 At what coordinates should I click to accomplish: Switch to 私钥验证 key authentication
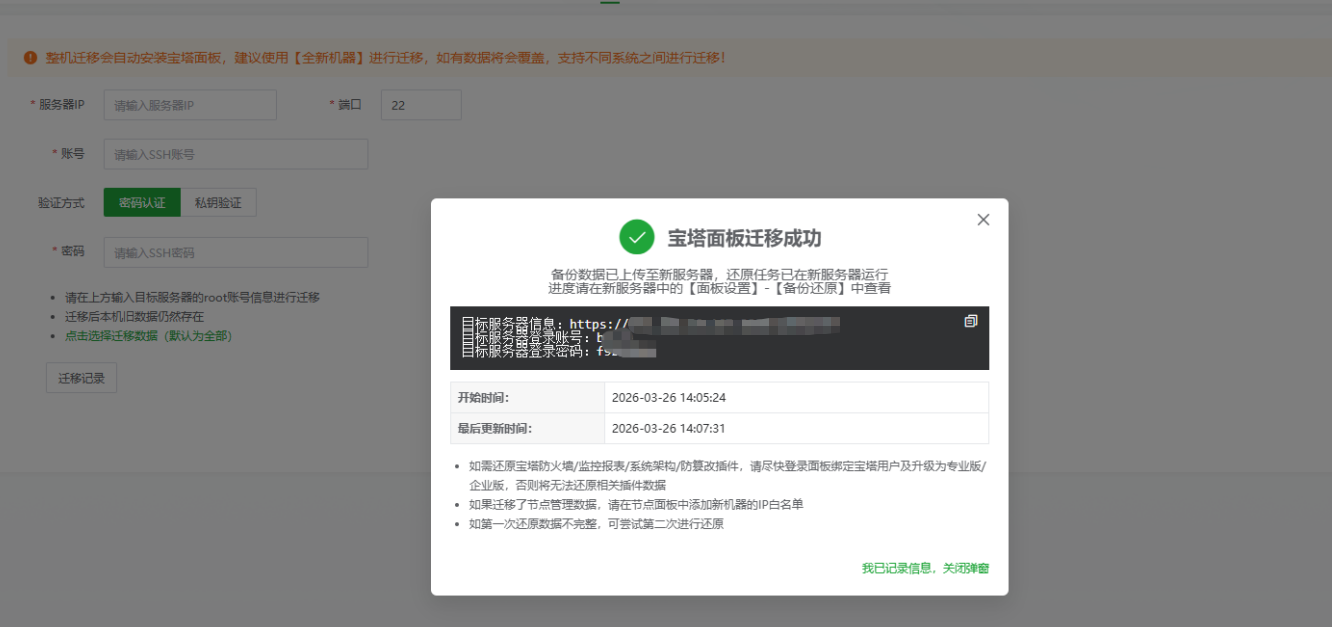coord(219,202)
